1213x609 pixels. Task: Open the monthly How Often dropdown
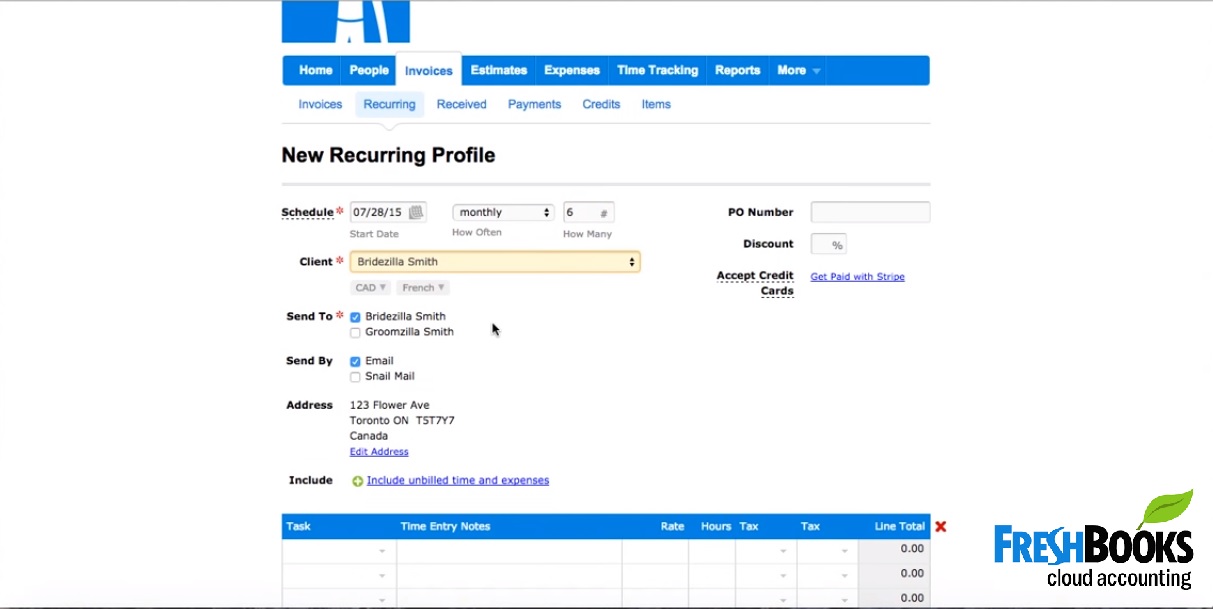pos(503,212)
